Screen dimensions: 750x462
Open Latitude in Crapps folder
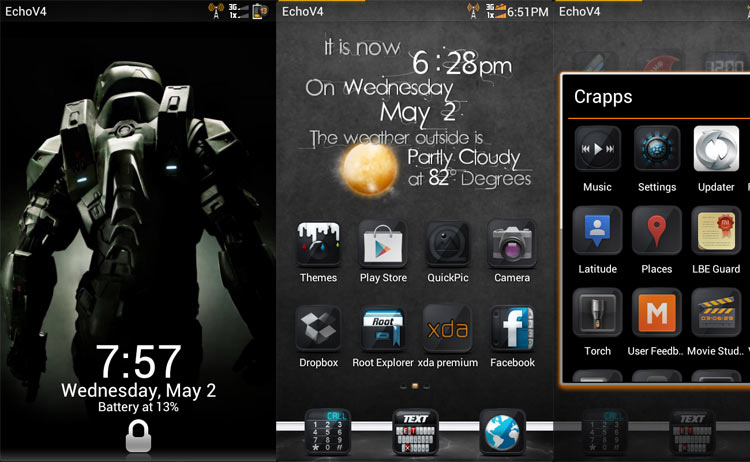[x=597, y=231]
